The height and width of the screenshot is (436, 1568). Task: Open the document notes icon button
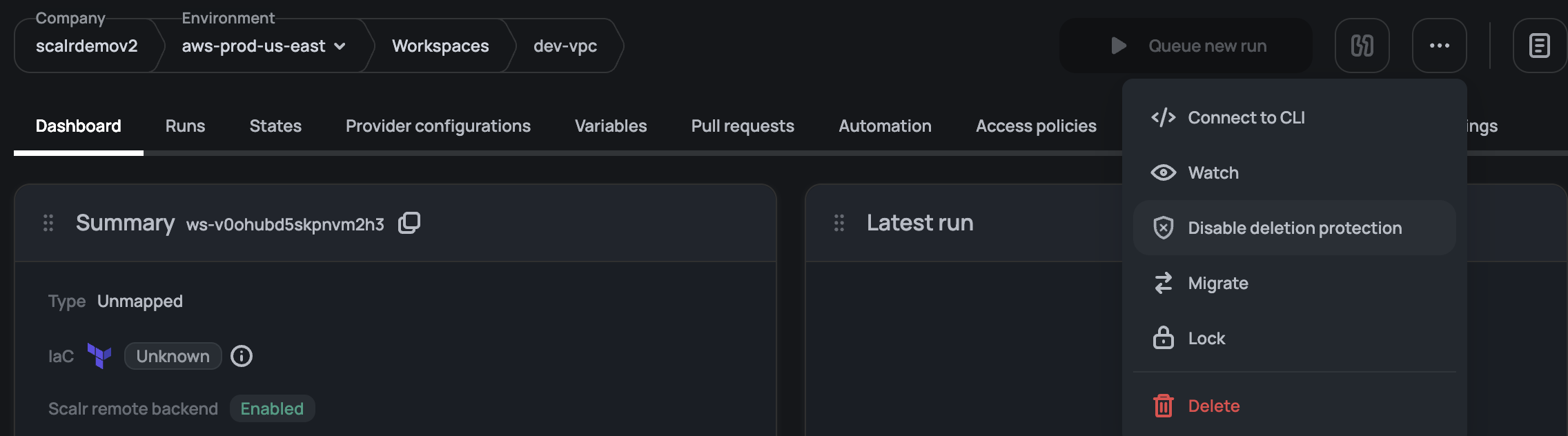point(1540,46)
